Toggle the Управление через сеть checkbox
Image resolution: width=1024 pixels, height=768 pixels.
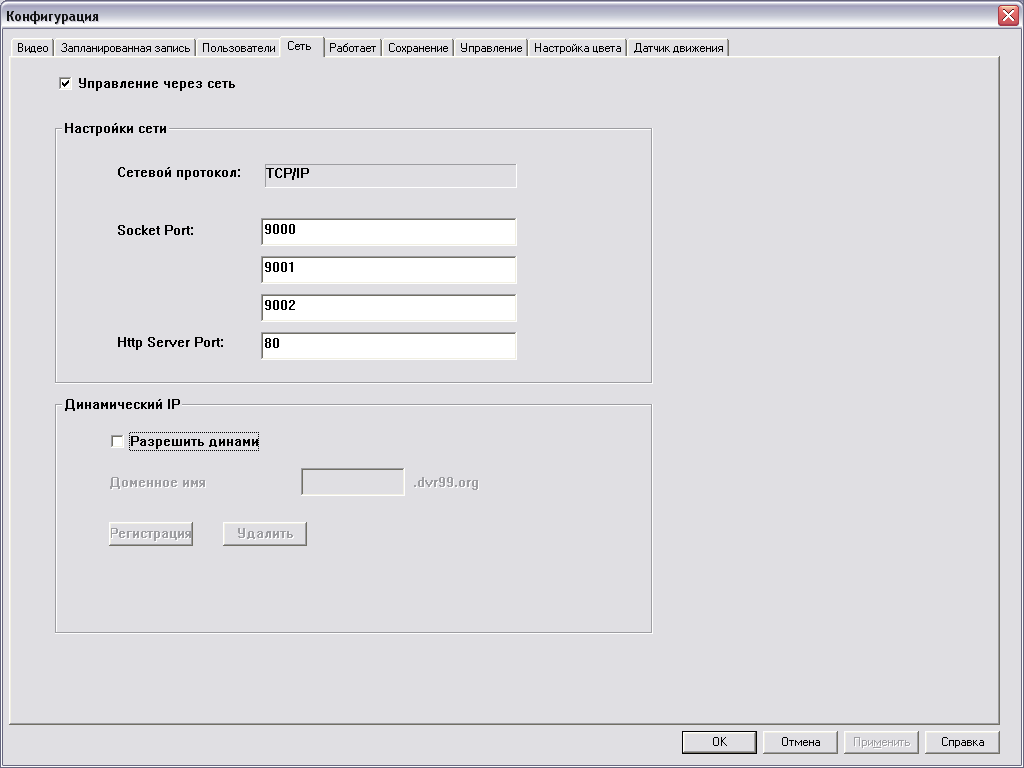pos(65,84)
